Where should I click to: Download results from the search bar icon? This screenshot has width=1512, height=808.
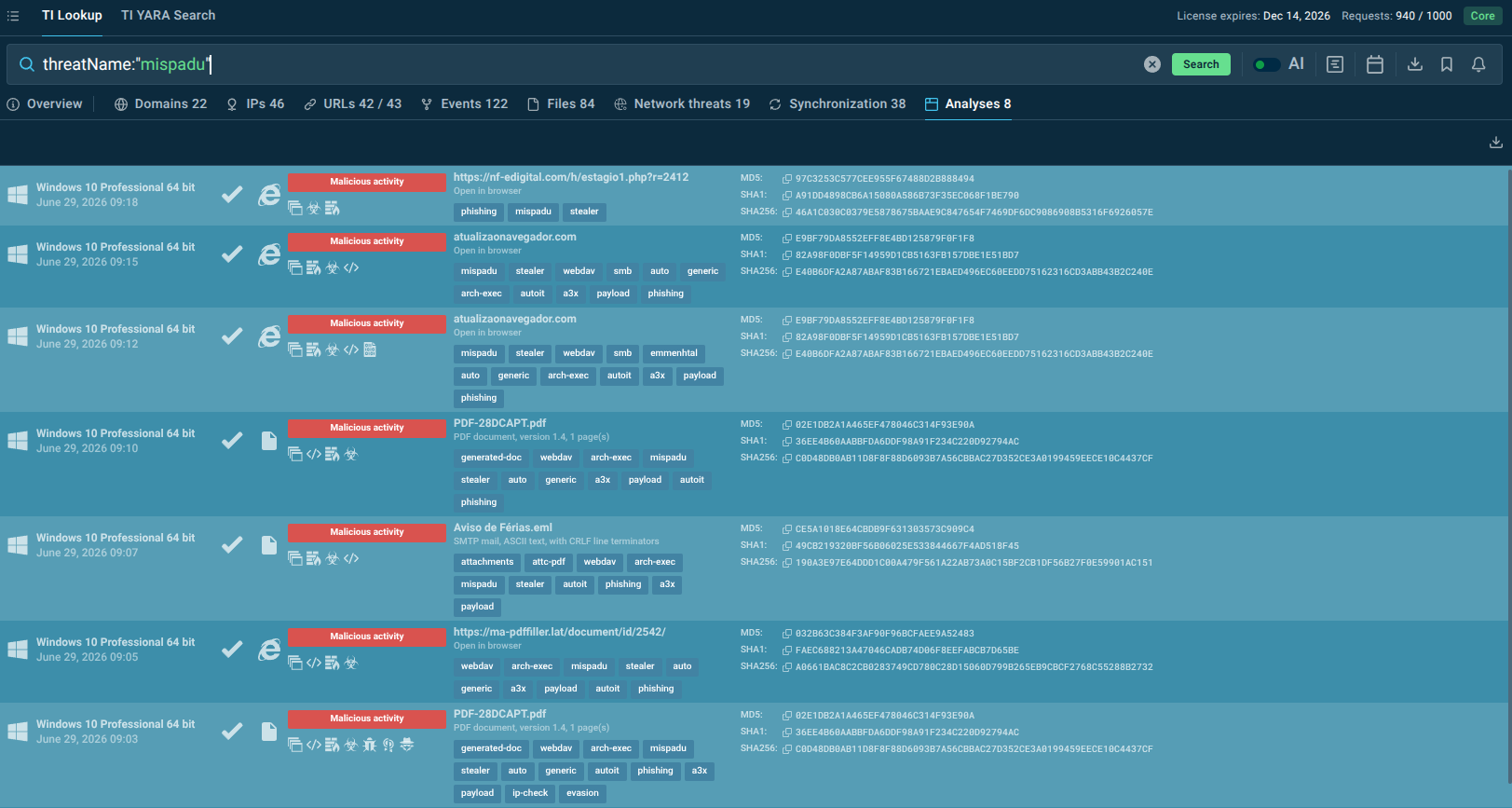tap(1415, 64)
